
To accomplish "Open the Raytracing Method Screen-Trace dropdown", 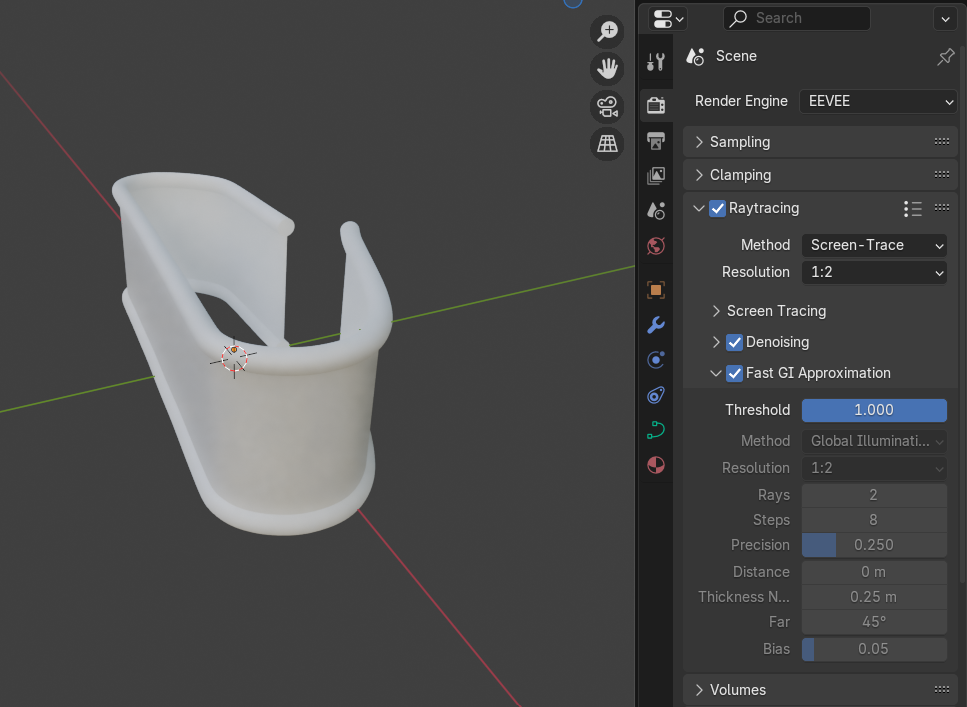I will click(x=874, y=245).
